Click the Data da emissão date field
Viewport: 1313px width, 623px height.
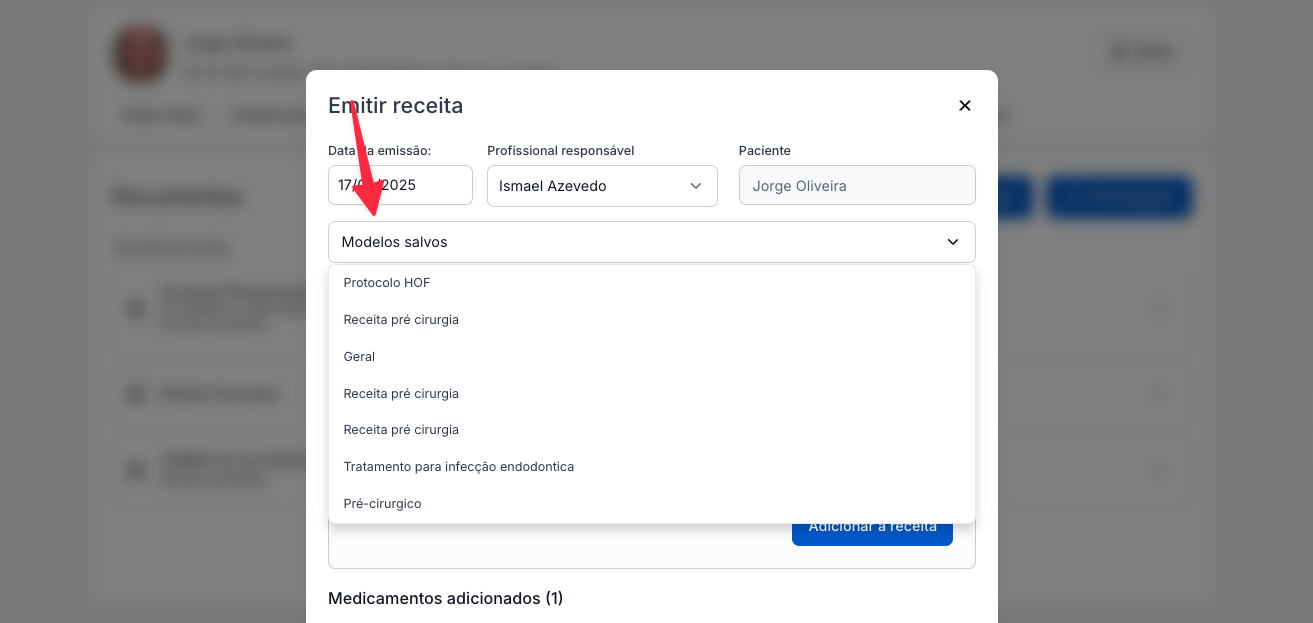pos(400,186)
